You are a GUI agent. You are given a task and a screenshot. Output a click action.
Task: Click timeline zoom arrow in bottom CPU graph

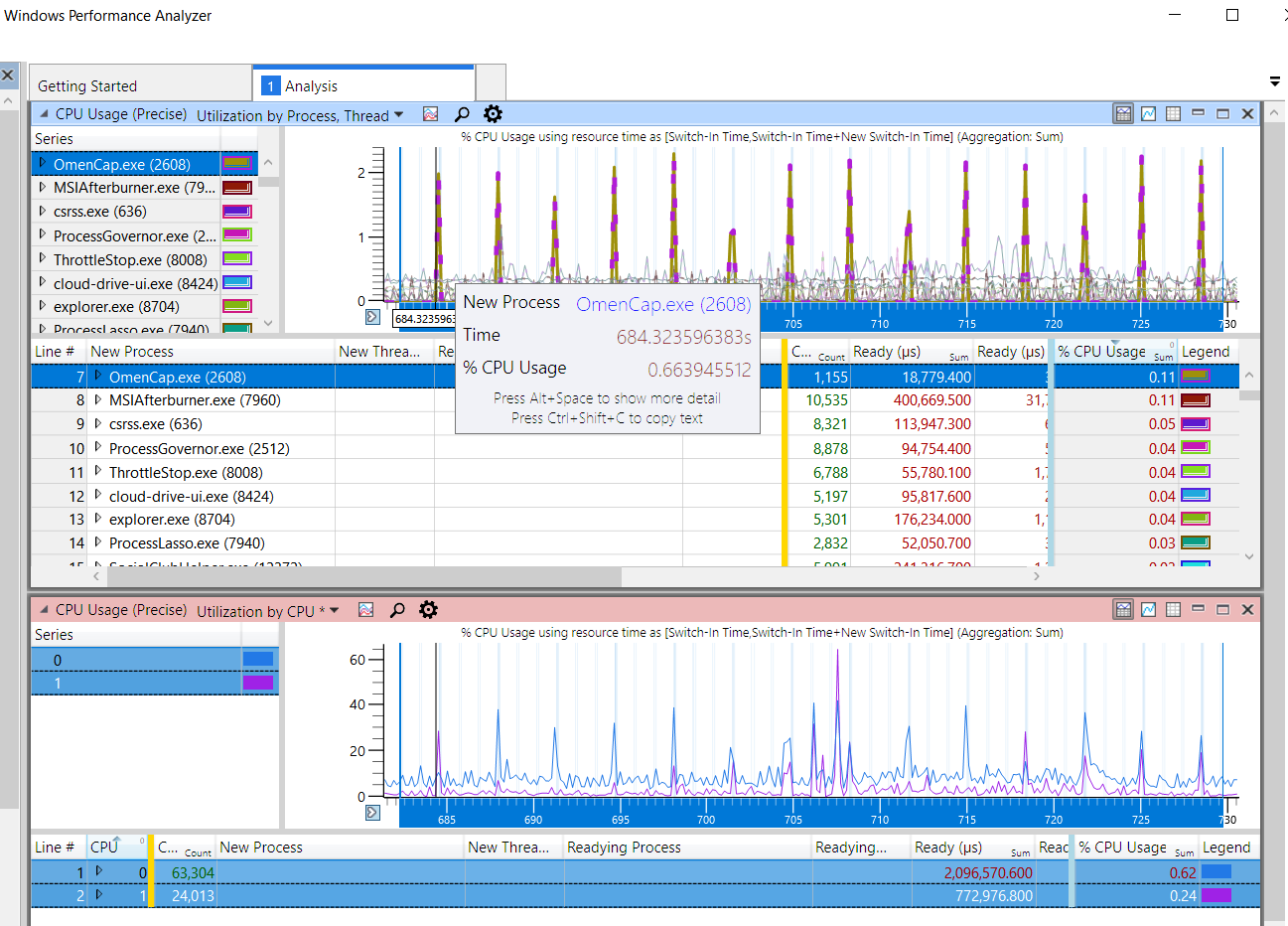[x=372, y=813]
